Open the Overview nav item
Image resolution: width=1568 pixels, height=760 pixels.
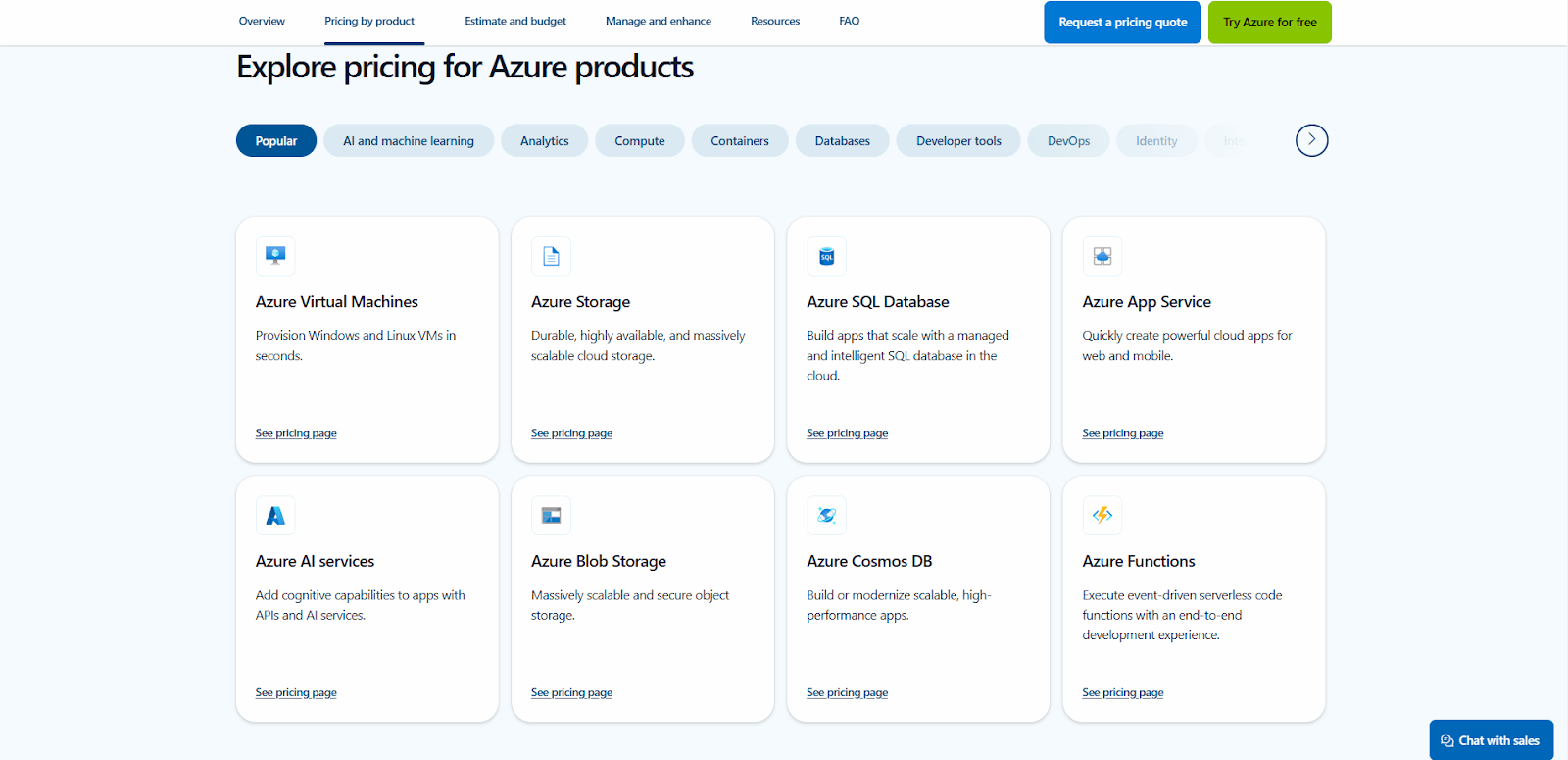click(262, 21)
